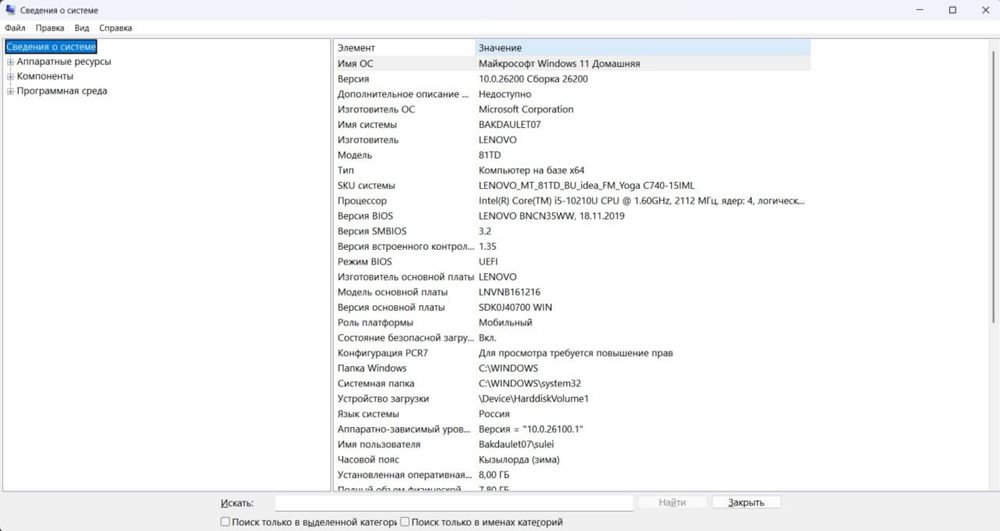Image resolution: width=1000 pixels, height=531 pixels.
Task: Click the SKU системы Yoga C740-15IML value
Action: (587, 186)
